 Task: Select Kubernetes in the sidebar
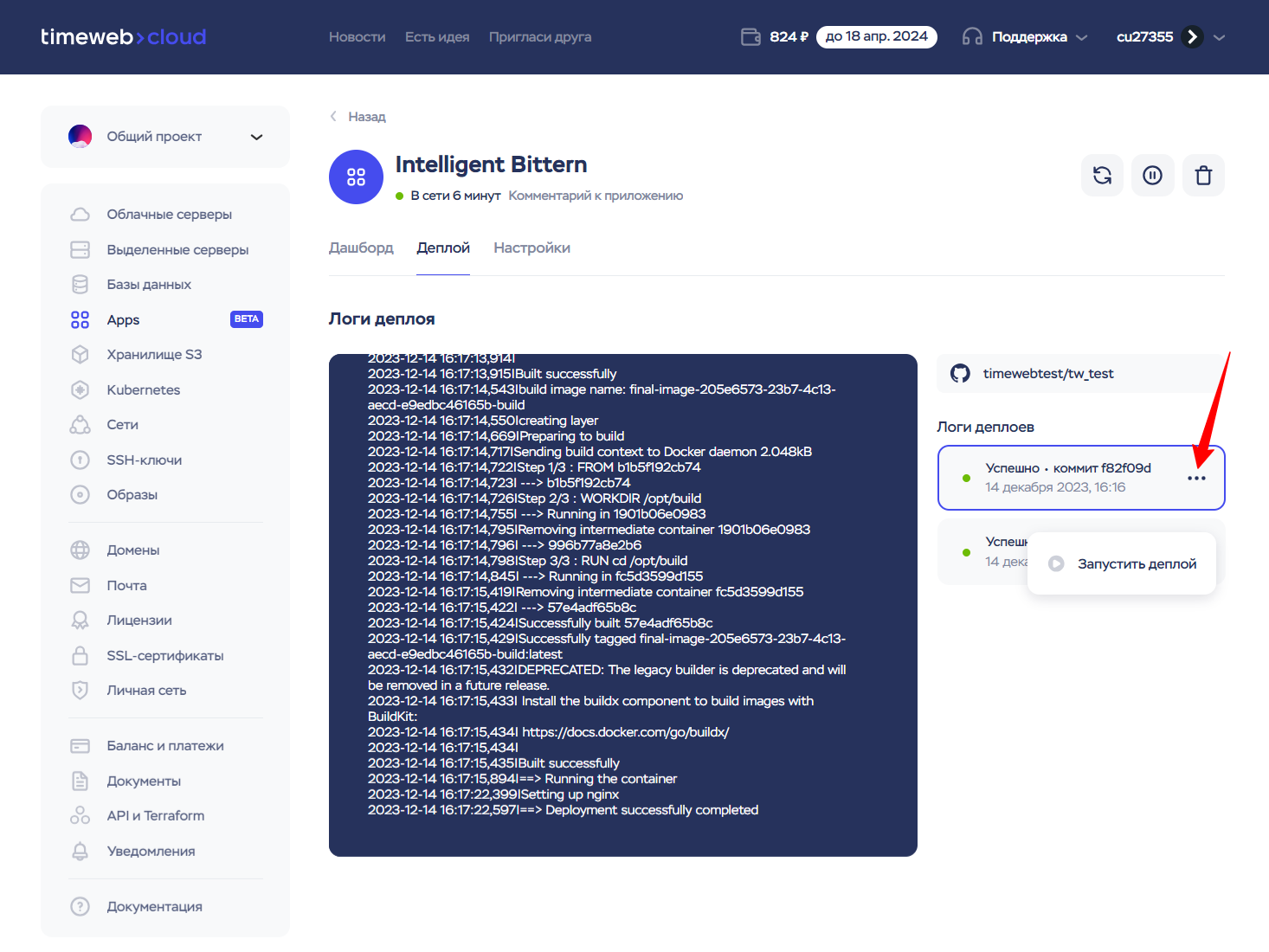[142, 389]
